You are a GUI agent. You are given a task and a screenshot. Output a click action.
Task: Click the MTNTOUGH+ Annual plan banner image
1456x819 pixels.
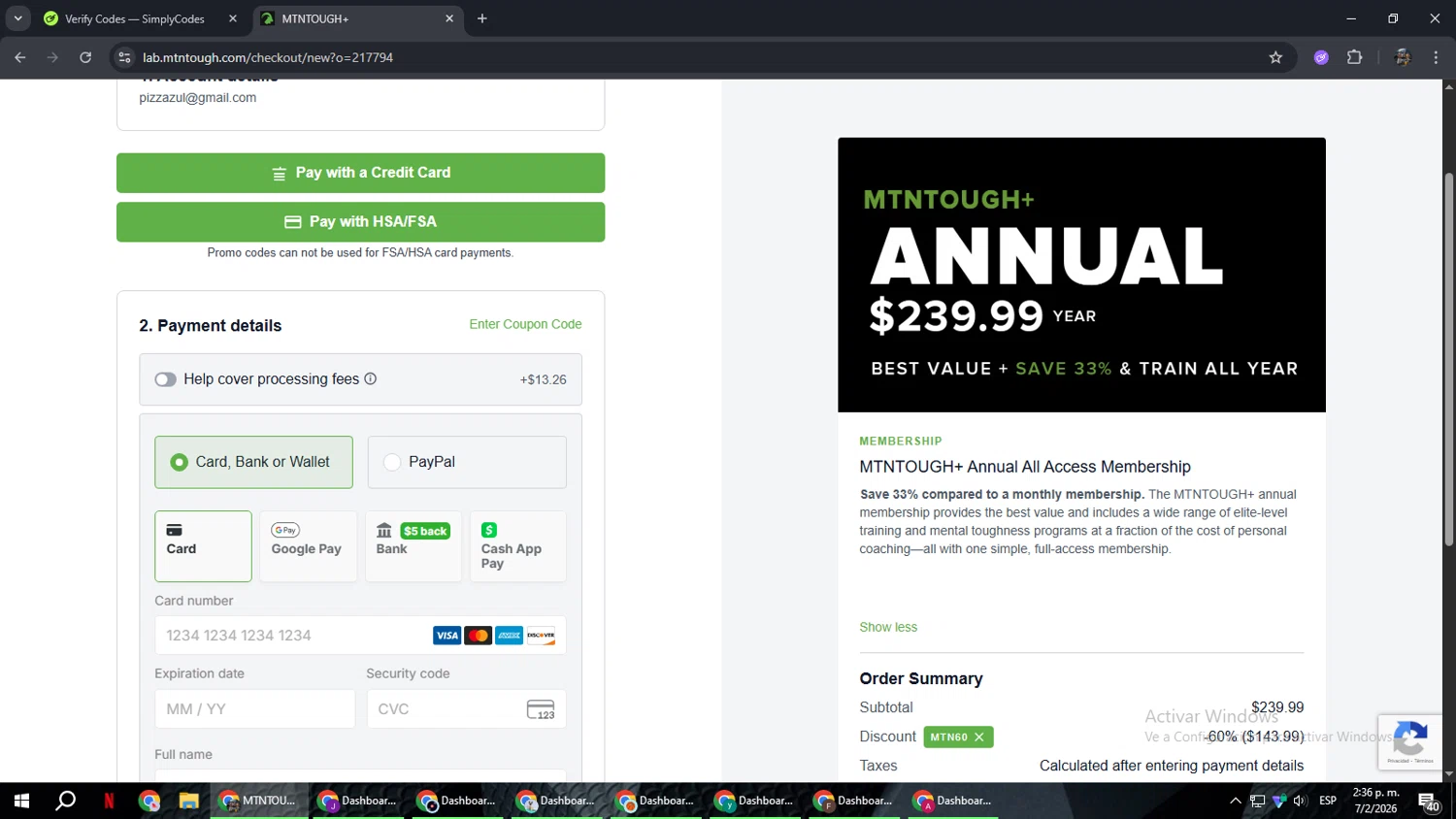[1081, 275]
